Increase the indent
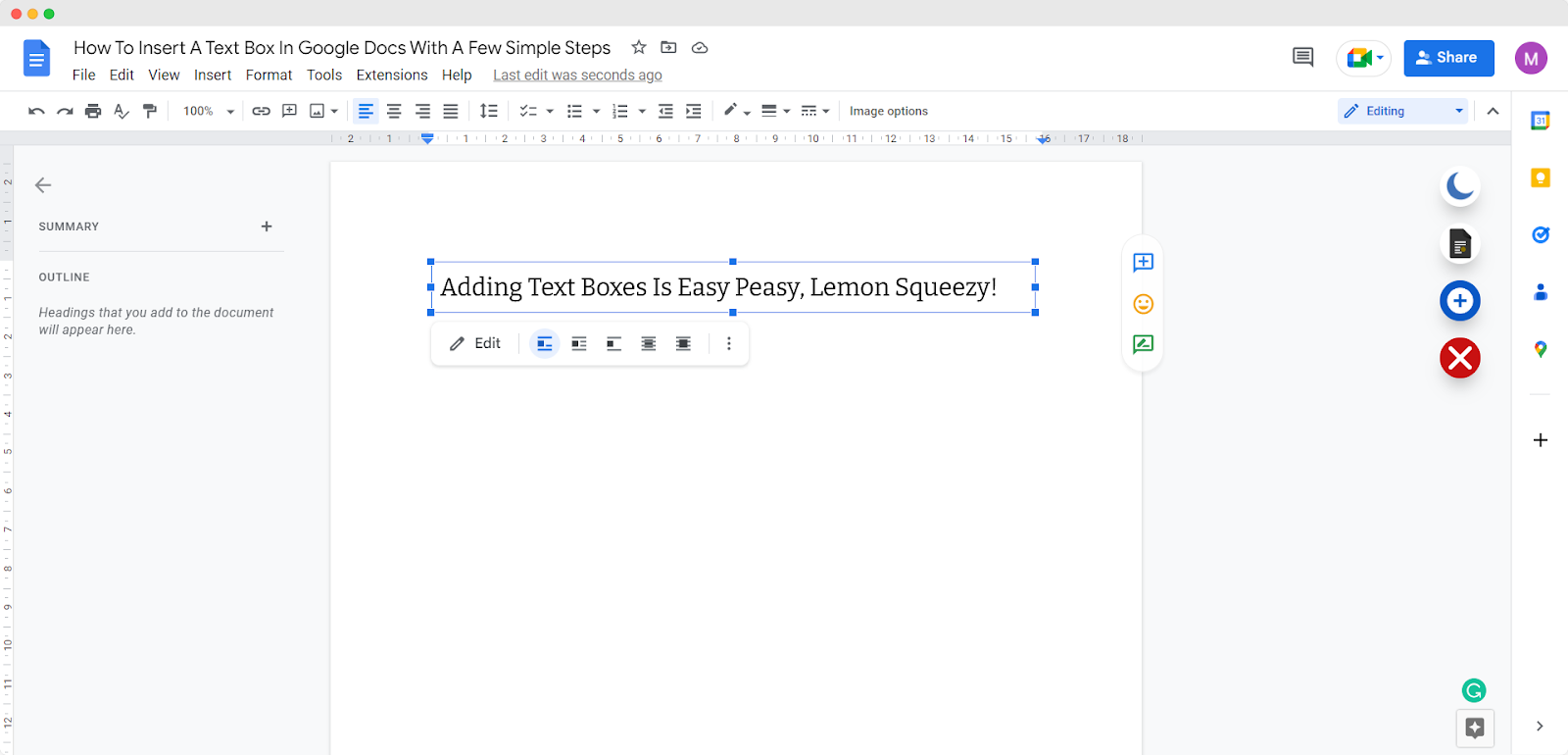Screen dimensions: 1568x755 point(694,111)
